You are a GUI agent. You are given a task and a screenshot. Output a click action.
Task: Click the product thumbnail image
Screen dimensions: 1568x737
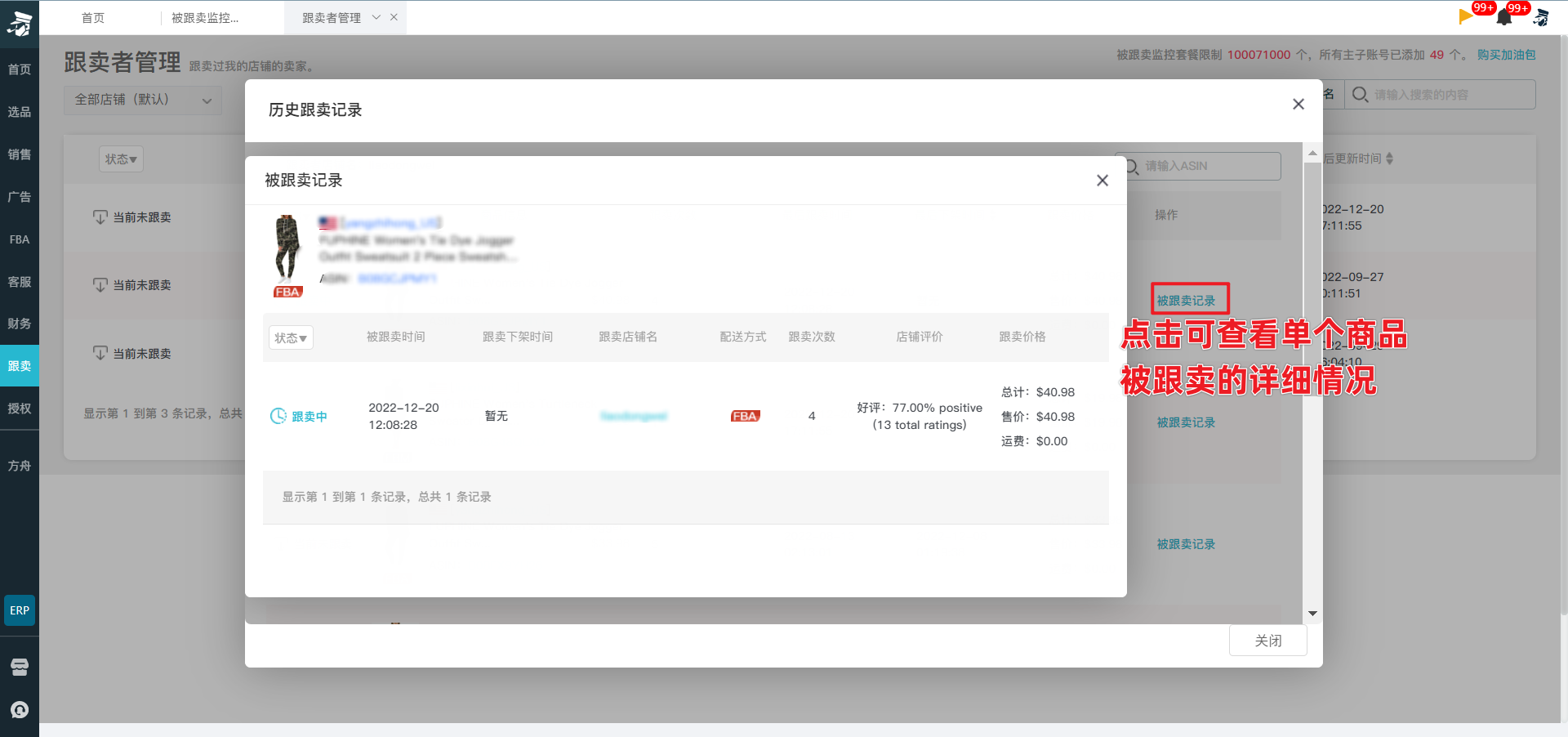[x=287, y=249]
